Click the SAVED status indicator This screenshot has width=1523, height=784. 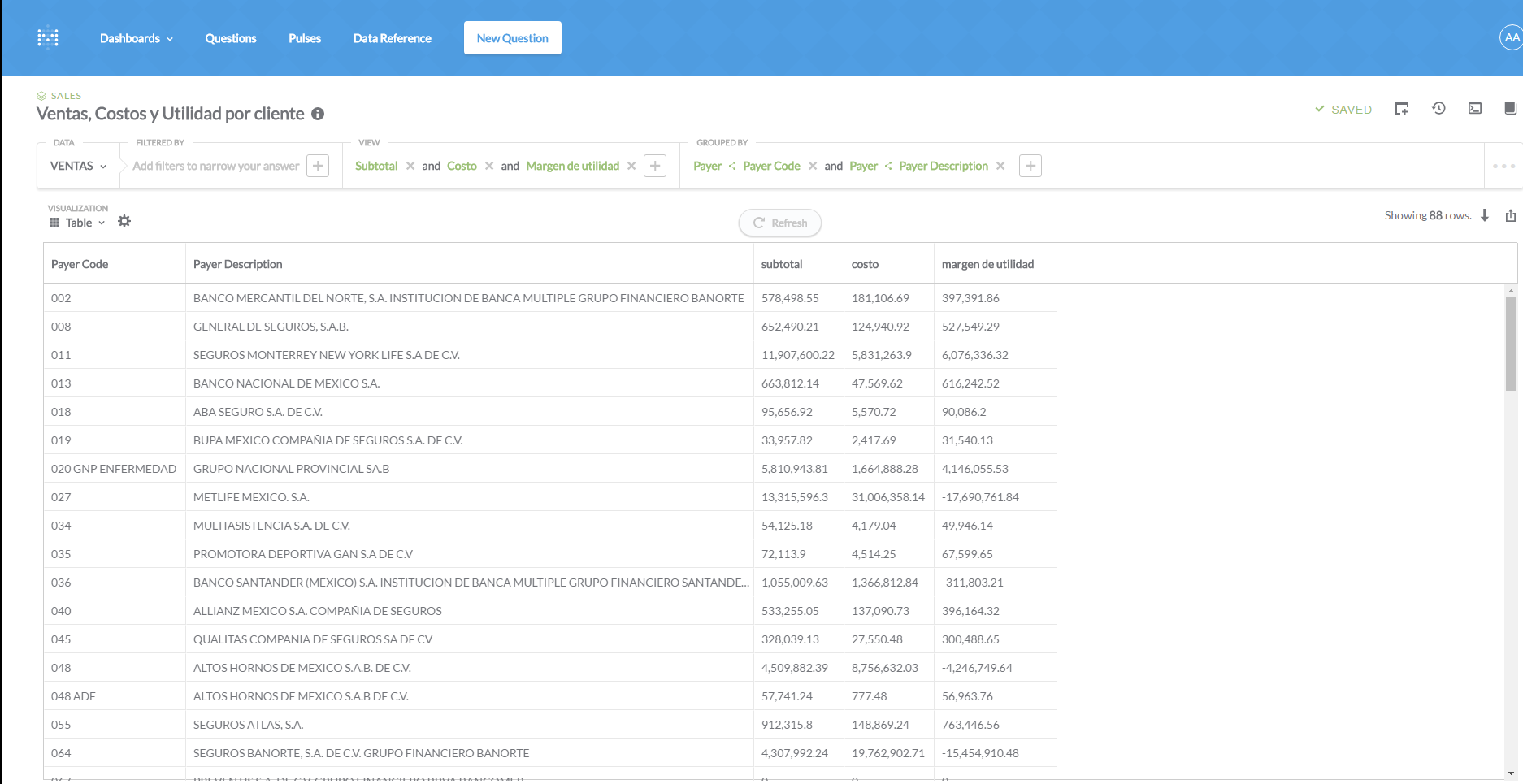pos(1343,110)
